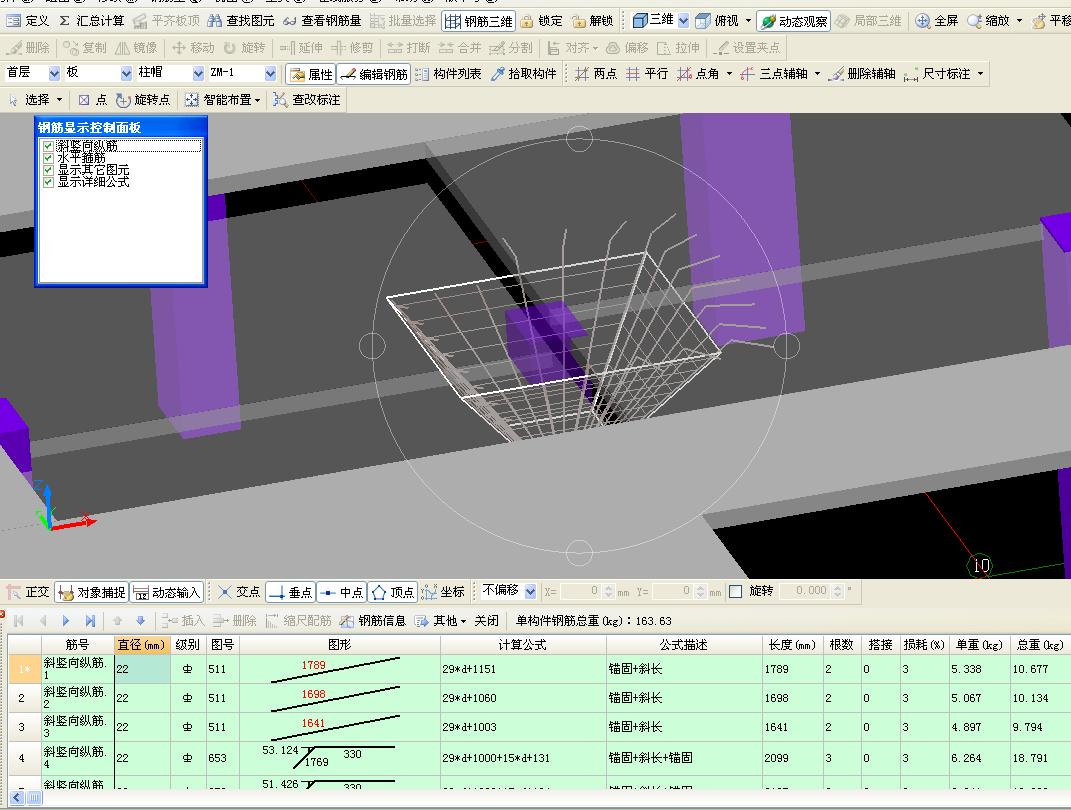Toggle 交点 intersection snap

point(238,592)
